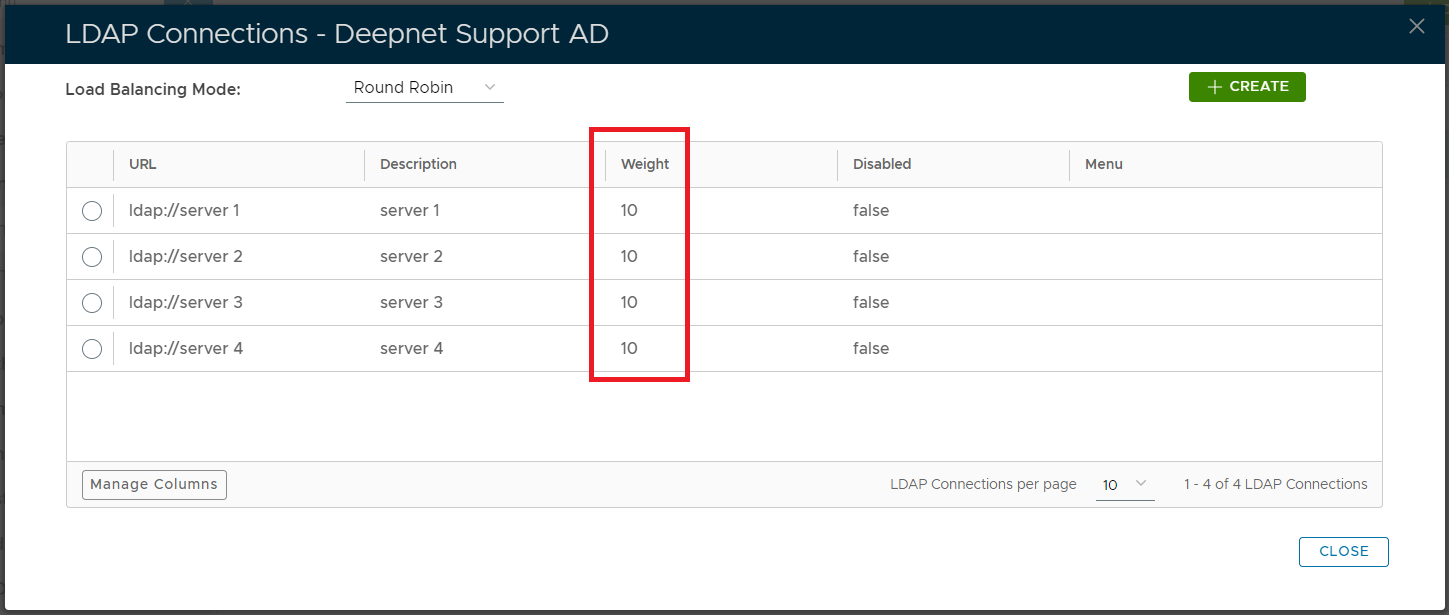The image size is (1449, 615).
Task: Click the ldap://server 1 URL cell
Action: coord(184,211)
